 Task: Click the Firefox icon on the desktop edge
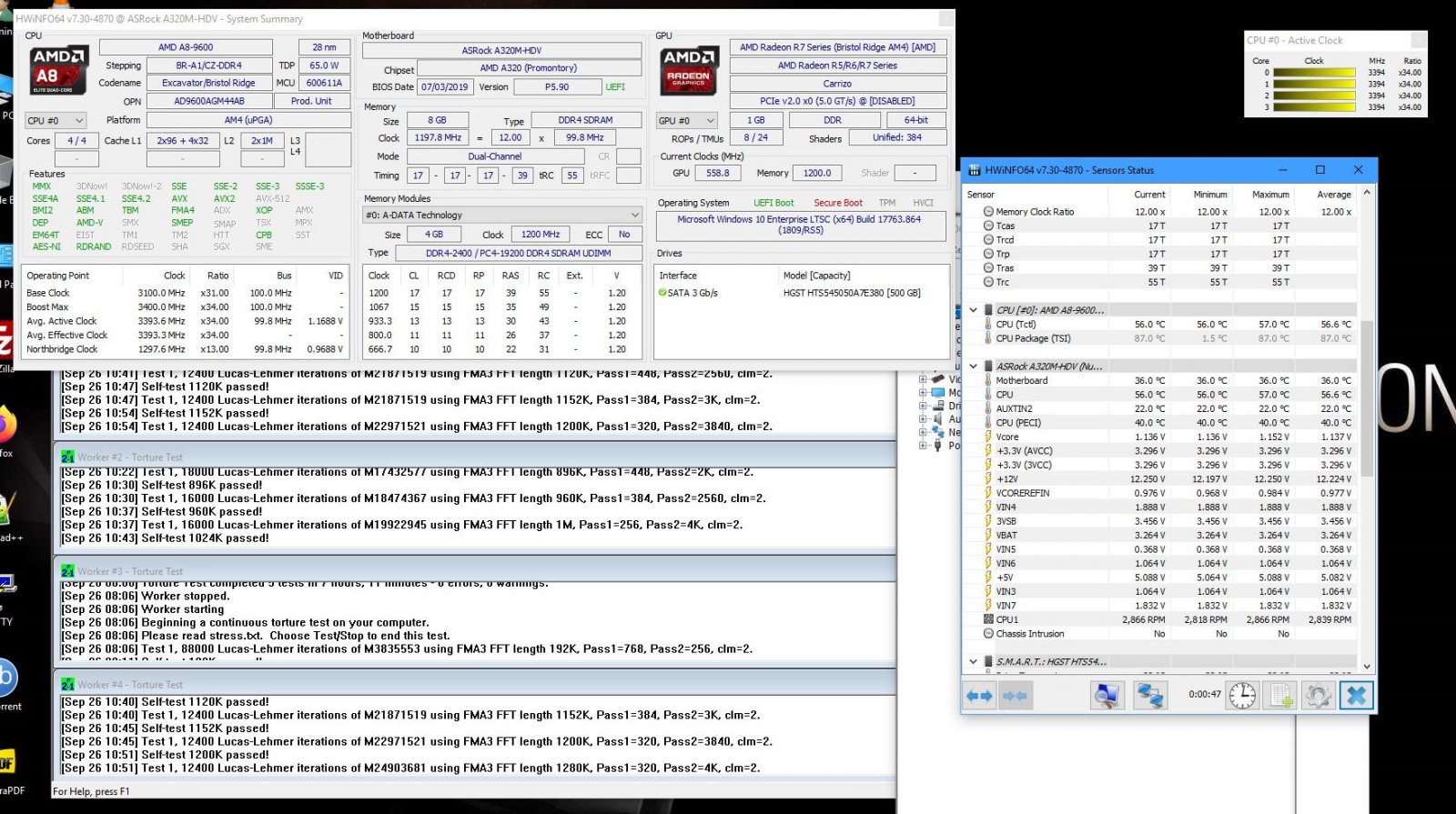point(6,424)
